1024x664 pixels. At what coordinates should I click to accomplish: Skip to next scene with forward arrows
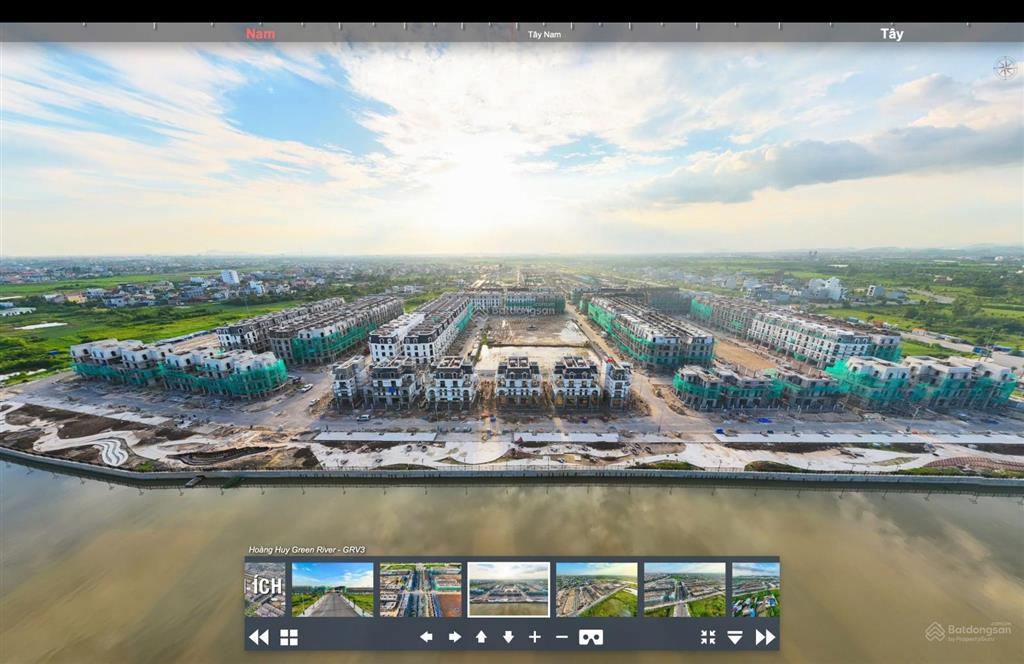tap(765, 637)
